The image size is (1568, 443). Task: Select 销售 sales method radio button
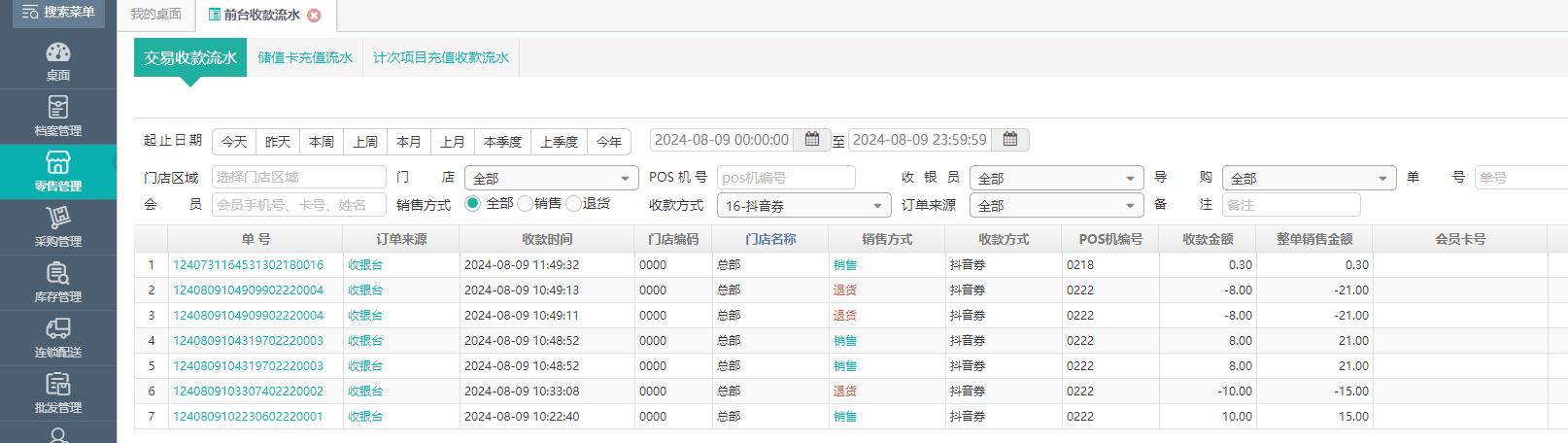525,203
